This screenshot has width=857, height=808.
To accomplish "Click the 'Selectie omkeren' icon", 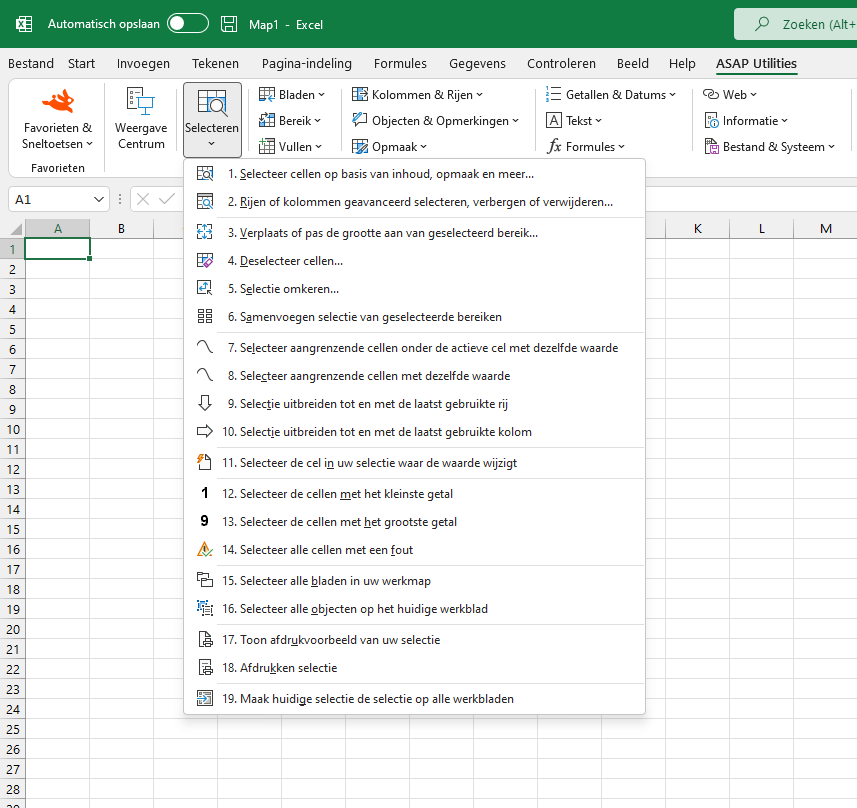I will 205,288.
